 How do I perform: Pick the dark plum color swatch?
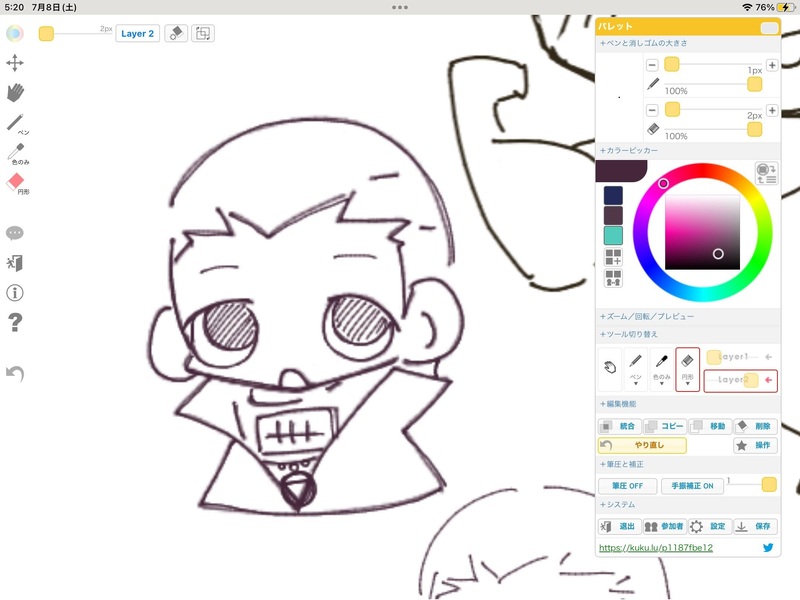click(x=613, y=215)
